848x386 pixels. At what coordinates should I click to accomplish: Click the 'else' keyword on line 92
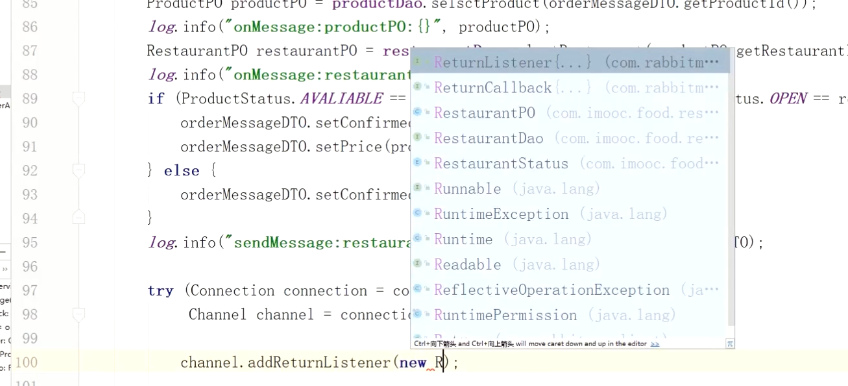181,171
